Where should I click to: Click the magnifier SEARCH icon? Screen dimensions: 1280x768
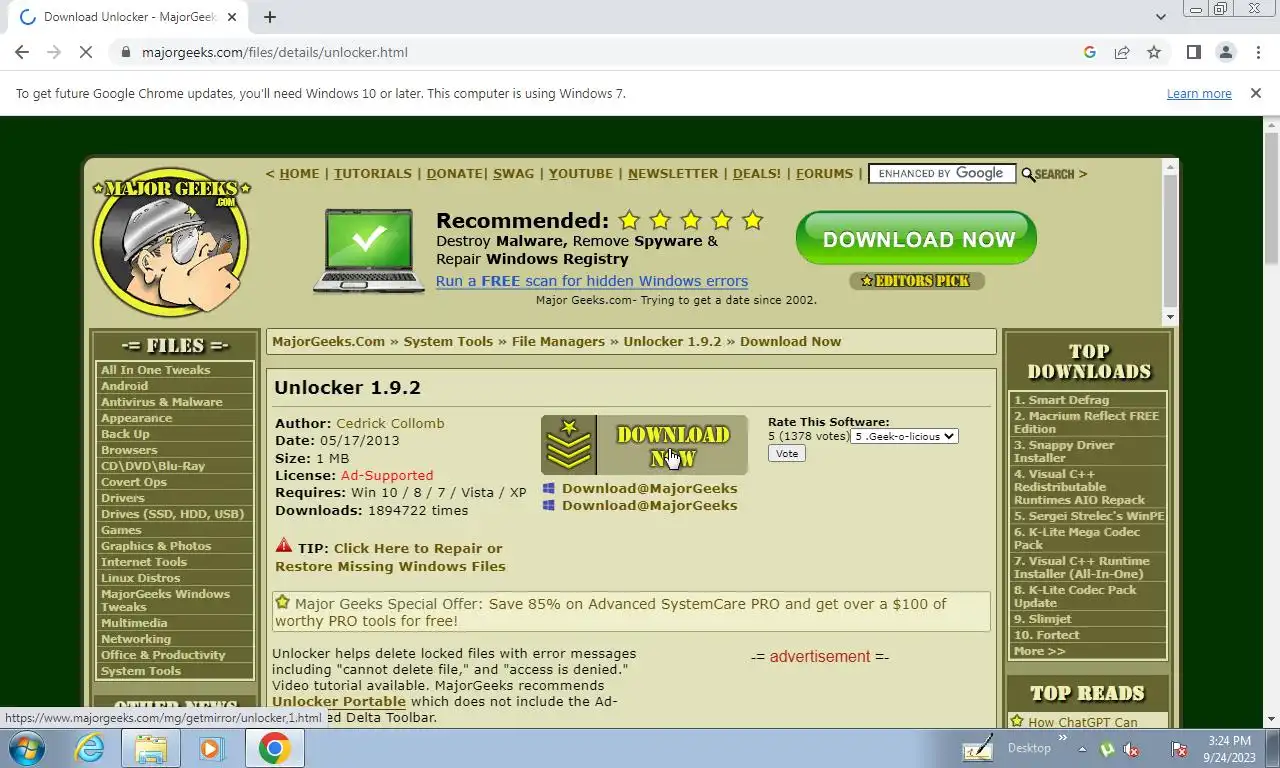click(1047, 174)
